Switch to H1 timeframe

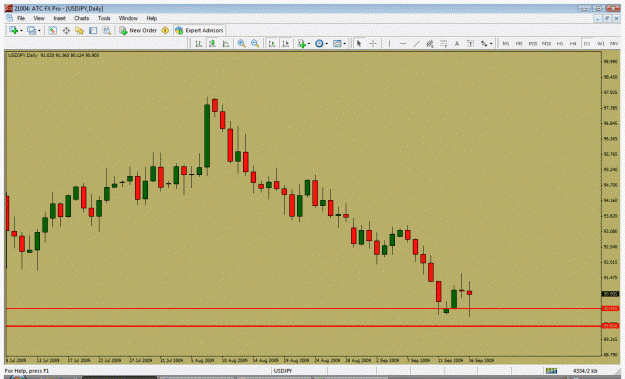(560, 43)
